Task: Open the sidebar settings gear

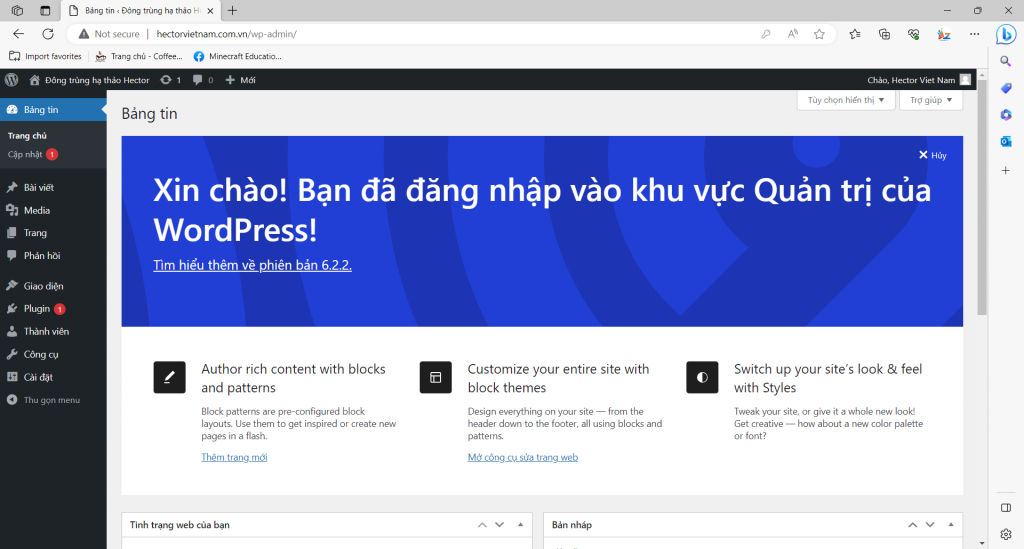Action: (x=1006, y=535)
